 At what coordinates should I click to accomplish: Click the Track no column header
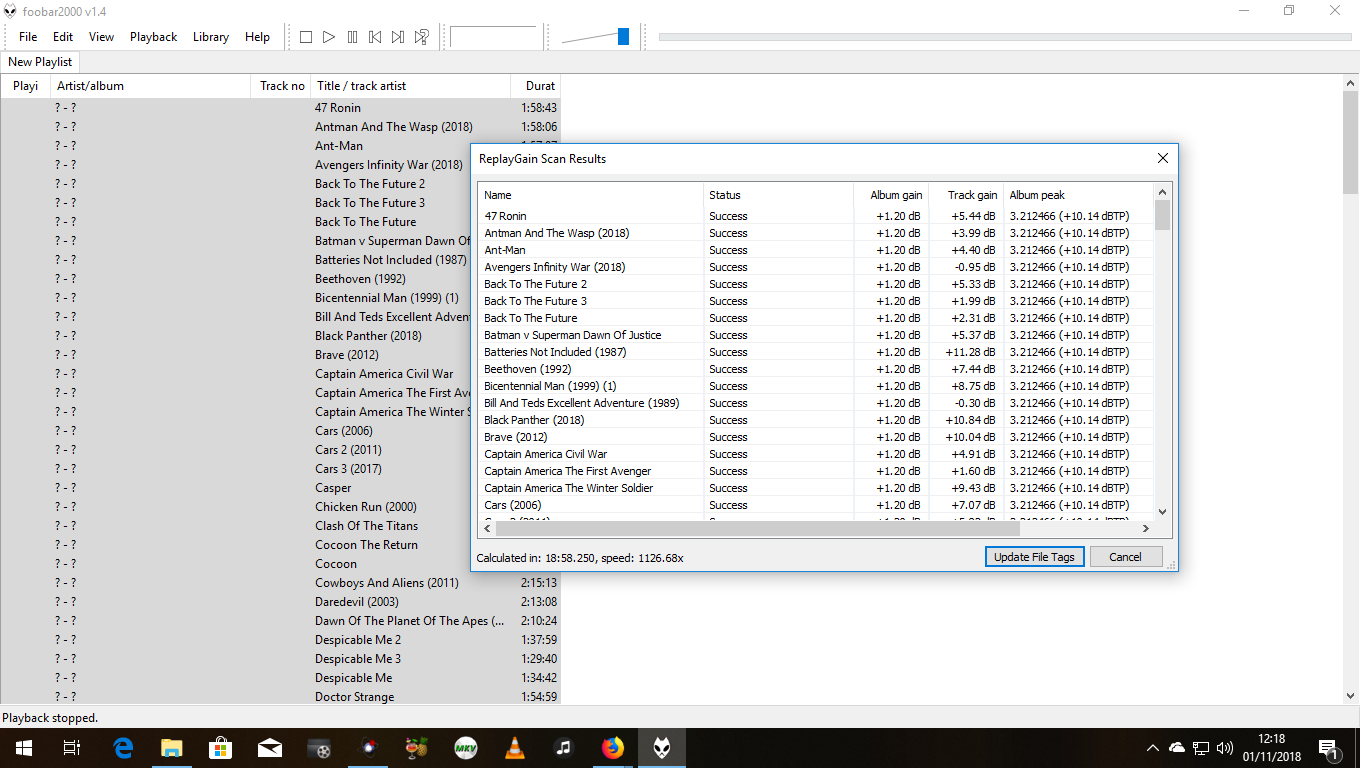[x=281, y=86]
